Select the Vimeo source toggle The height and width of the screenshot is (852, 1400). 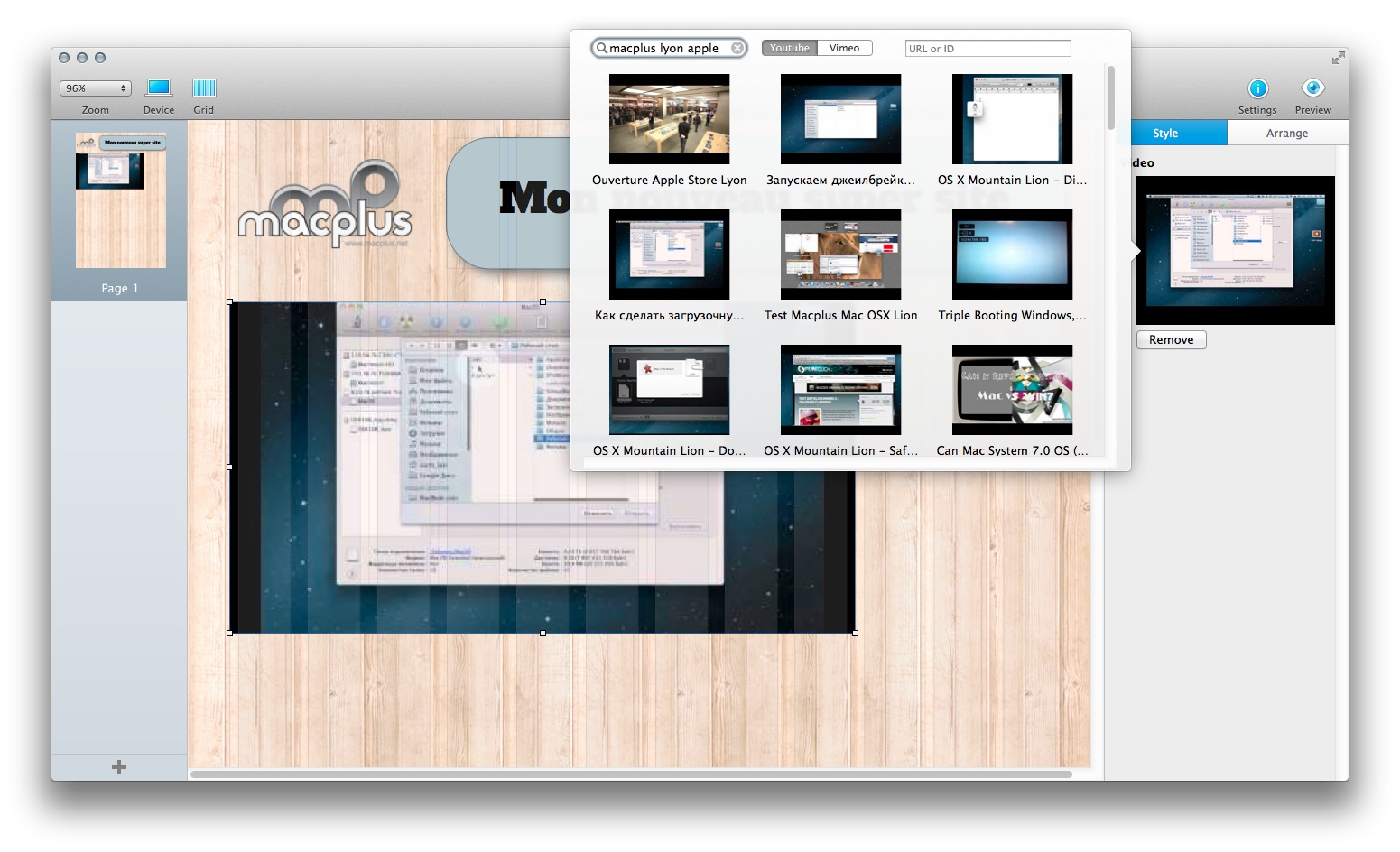pyautogui.click(x=845, y=48)
